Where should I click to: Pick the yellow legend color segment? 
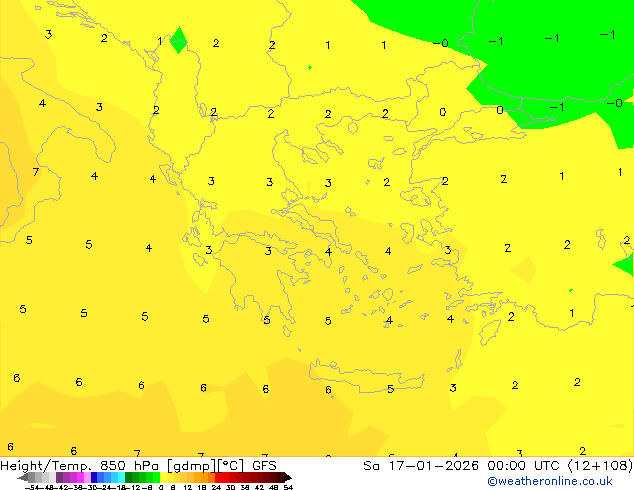coord(163,477)
